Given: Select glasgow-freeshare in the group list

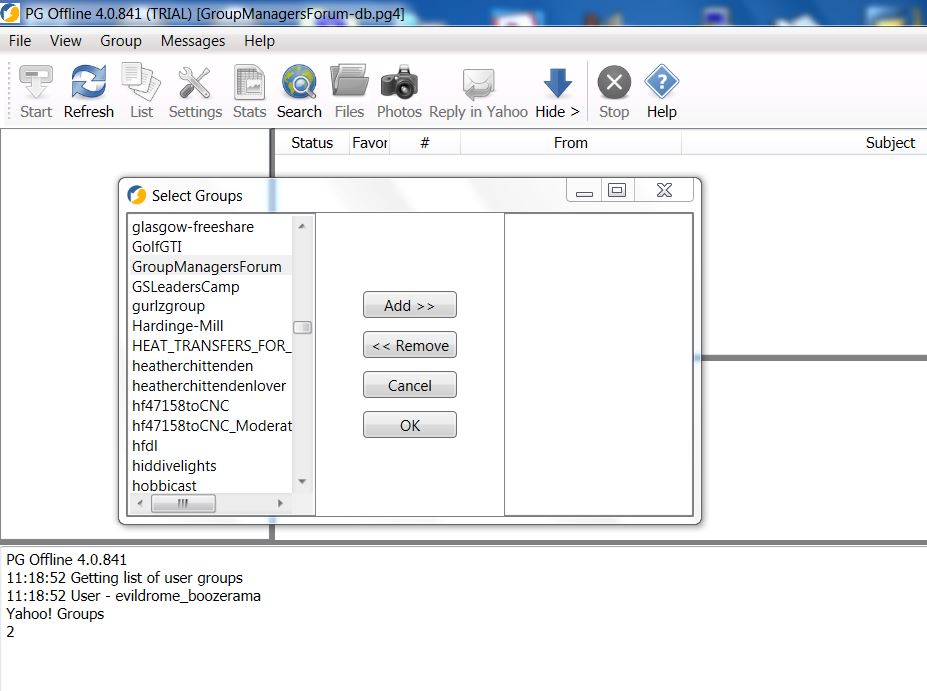Looking at the screenshot, I should pos(210,227).
